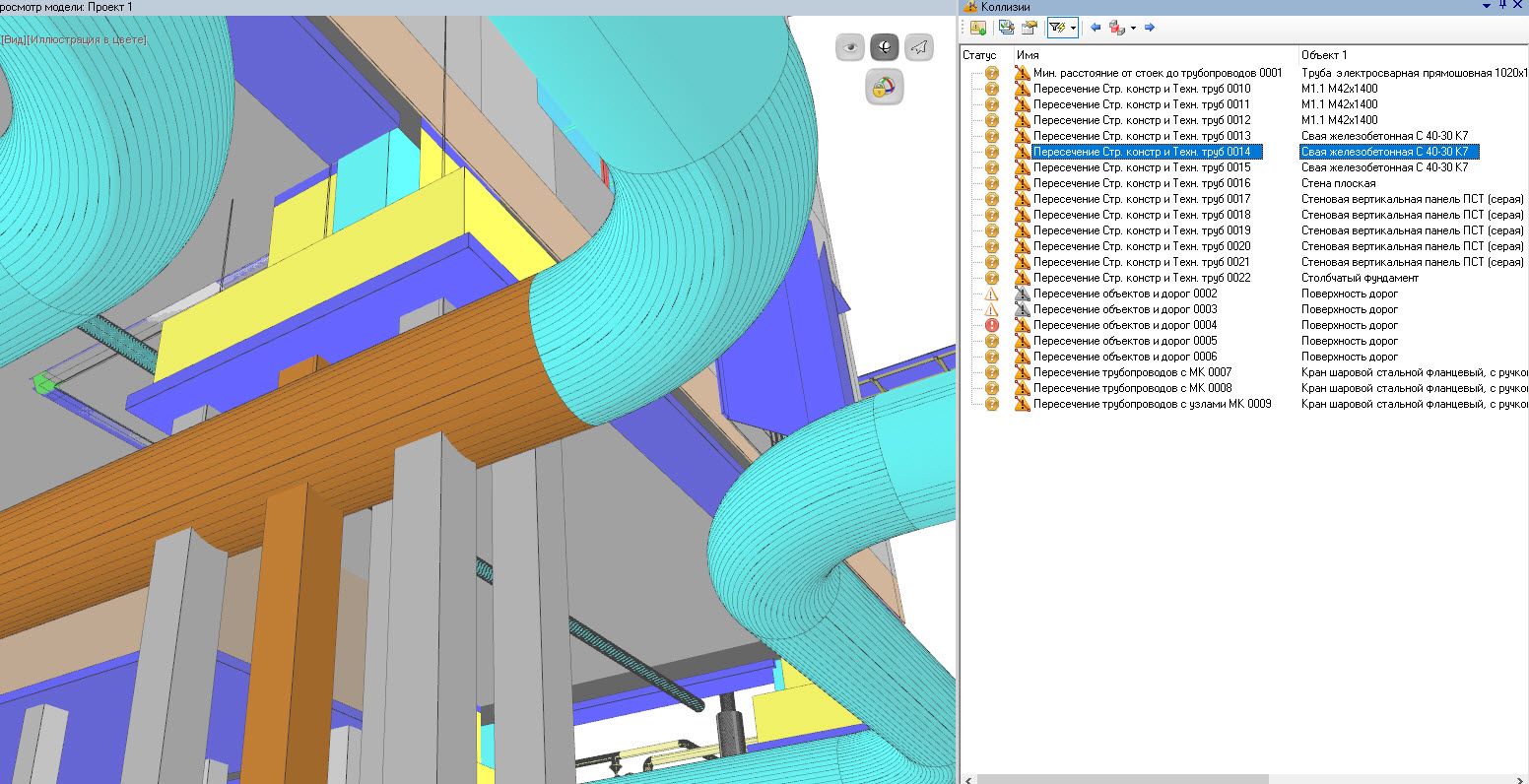Sort list by the Статус column header

[x=980, y=55]
